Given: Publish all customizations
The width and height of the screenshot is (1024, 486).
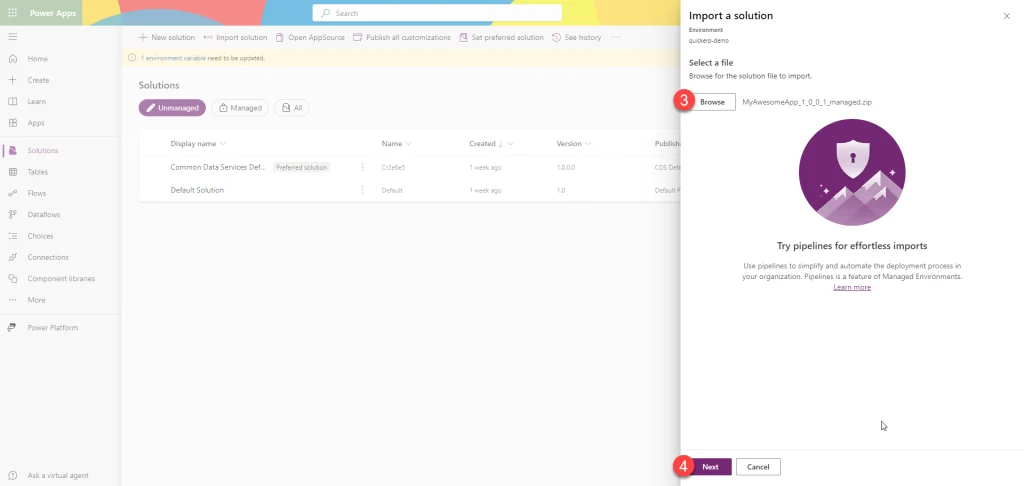Looking at the screenshot, I should [x=402, y=37].
